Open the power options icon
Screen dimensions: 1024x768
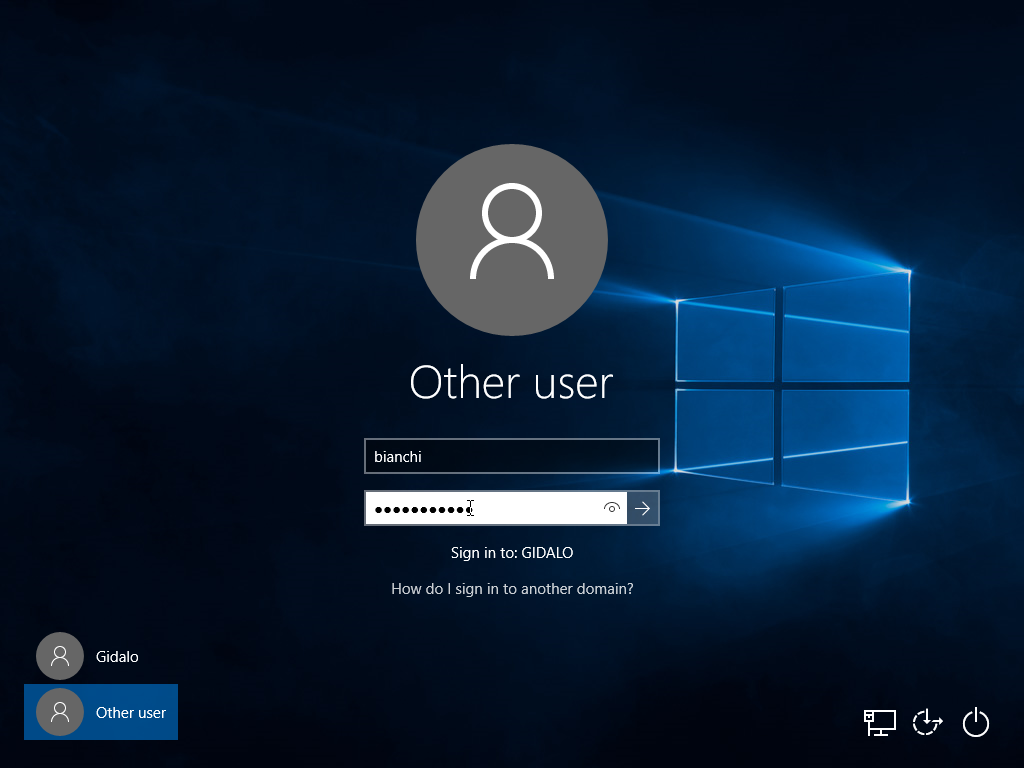click(976, 722)
